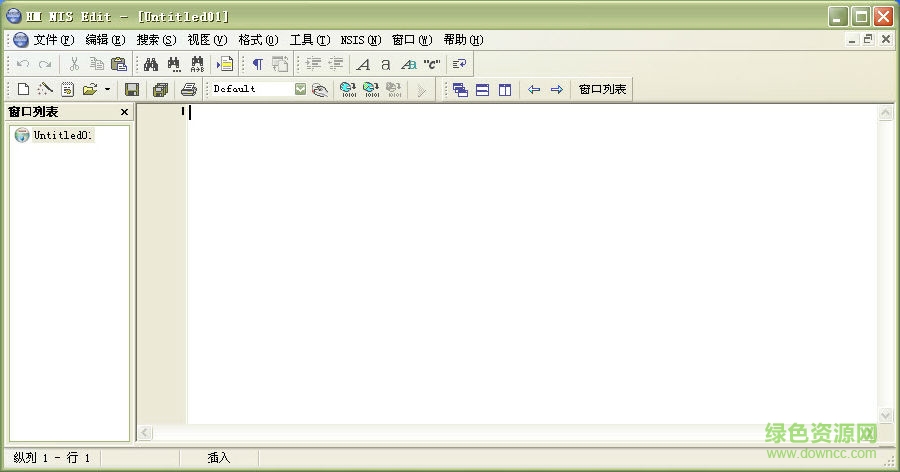Click the horizontal scrollbar left arrow
The height and width of the screenshot is (472, 900).
coord(145,432)
